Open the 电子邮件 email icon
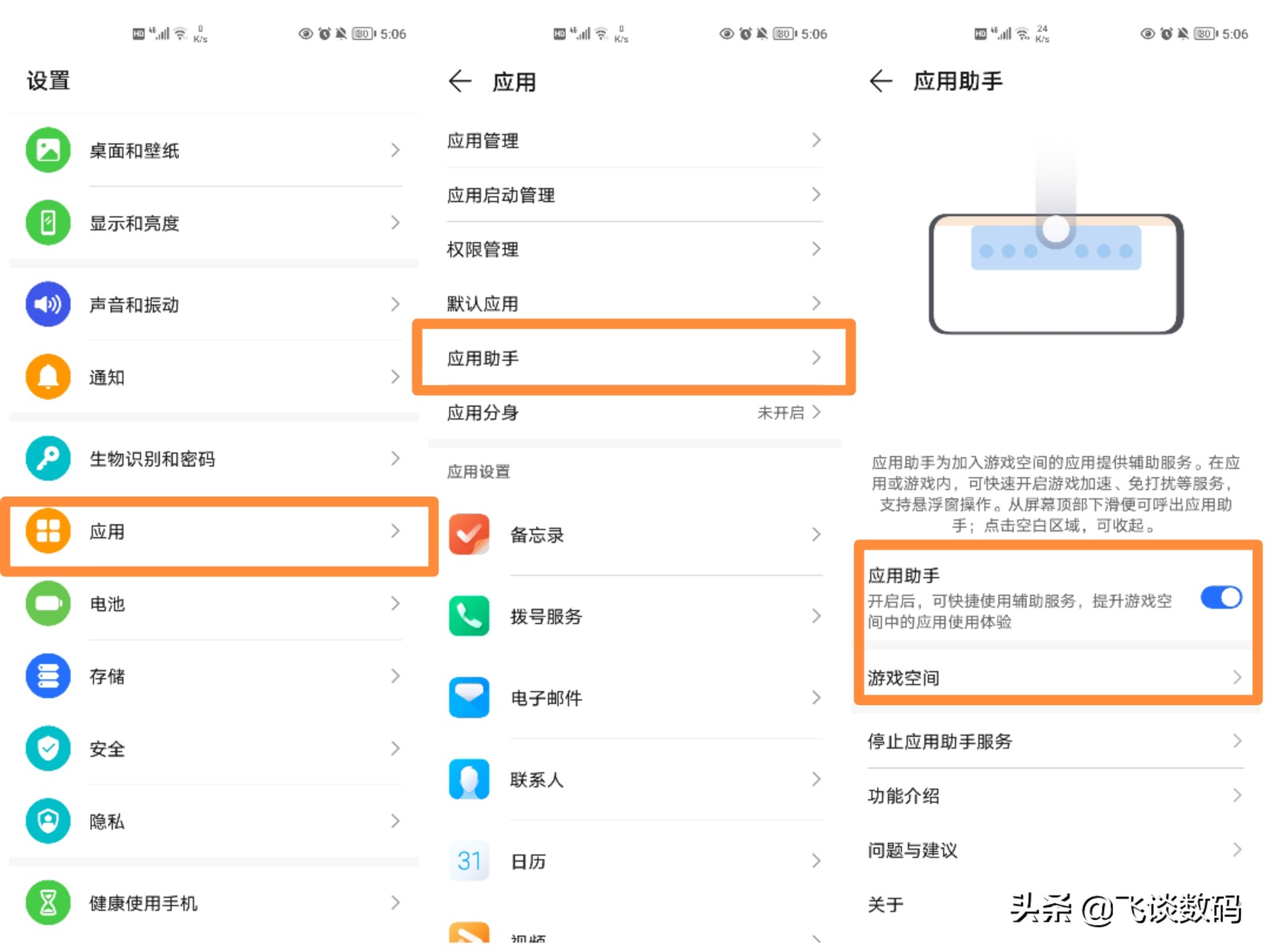The height and width of the screenshot is (952, 1270). [469, 698]
